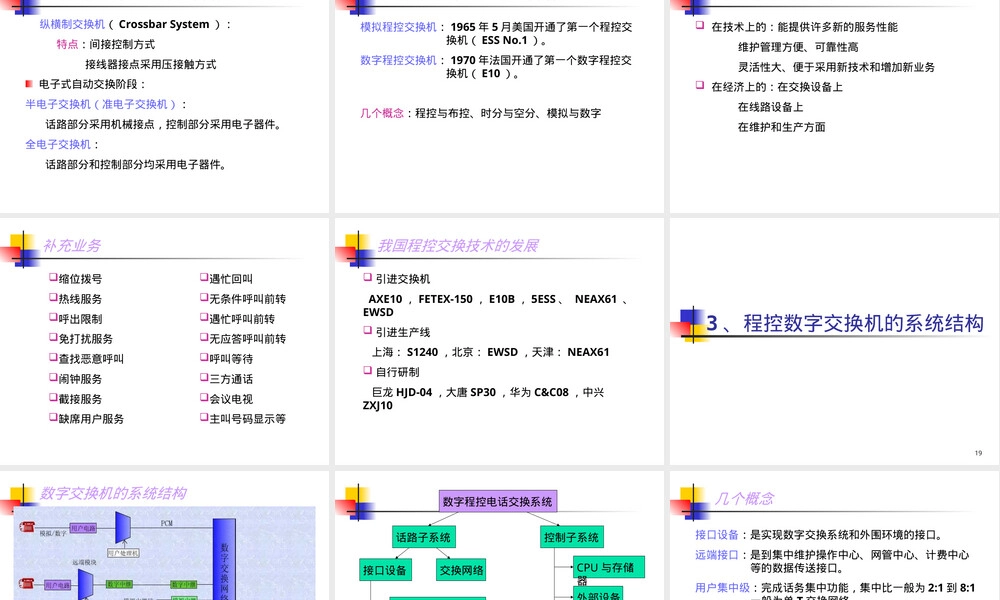
Task: Click the purple box 数字程控电话交换系统
Action: tap(497, 502)
